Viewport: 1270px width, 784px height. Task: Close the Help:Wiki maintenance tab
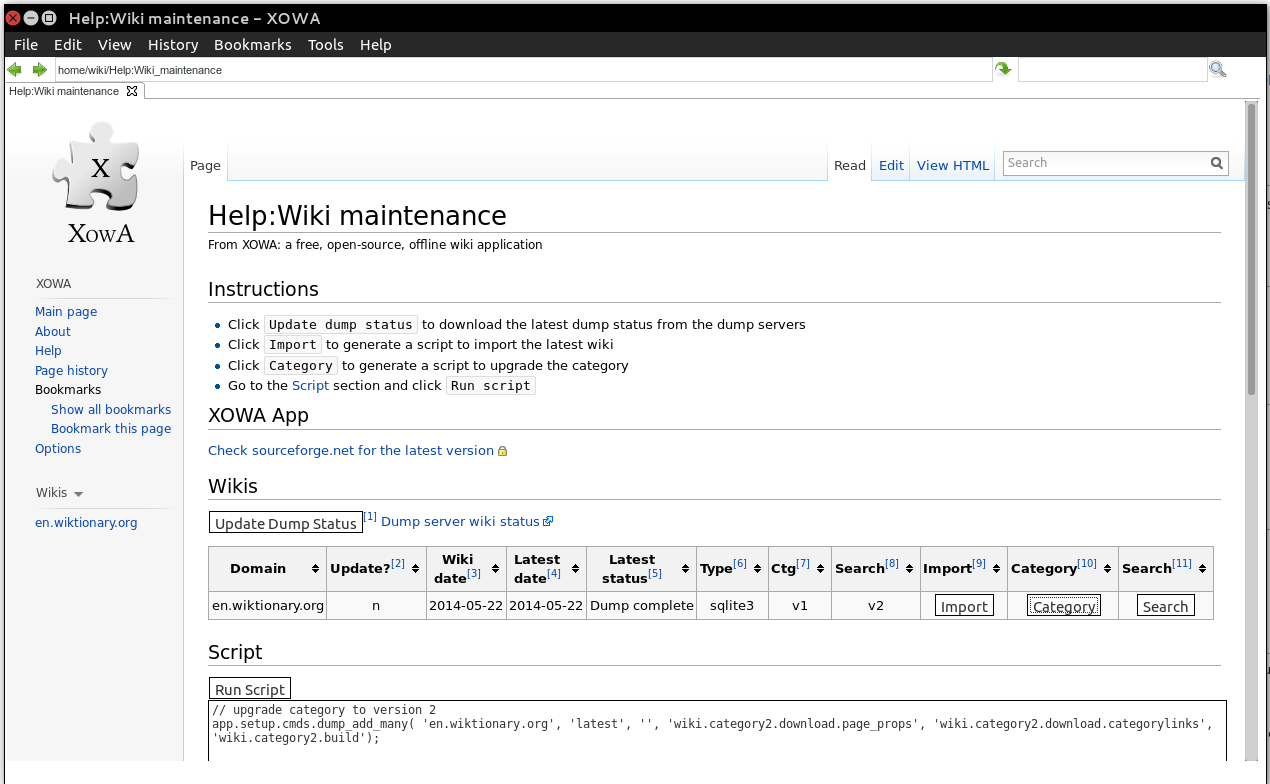coord(132,91)
